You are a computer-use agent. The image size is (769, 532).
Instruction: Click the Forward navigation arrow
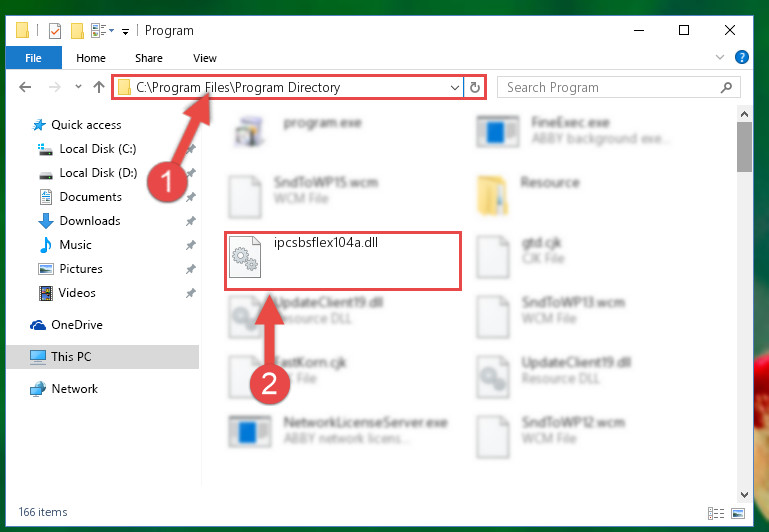click(x=55, y=87)
